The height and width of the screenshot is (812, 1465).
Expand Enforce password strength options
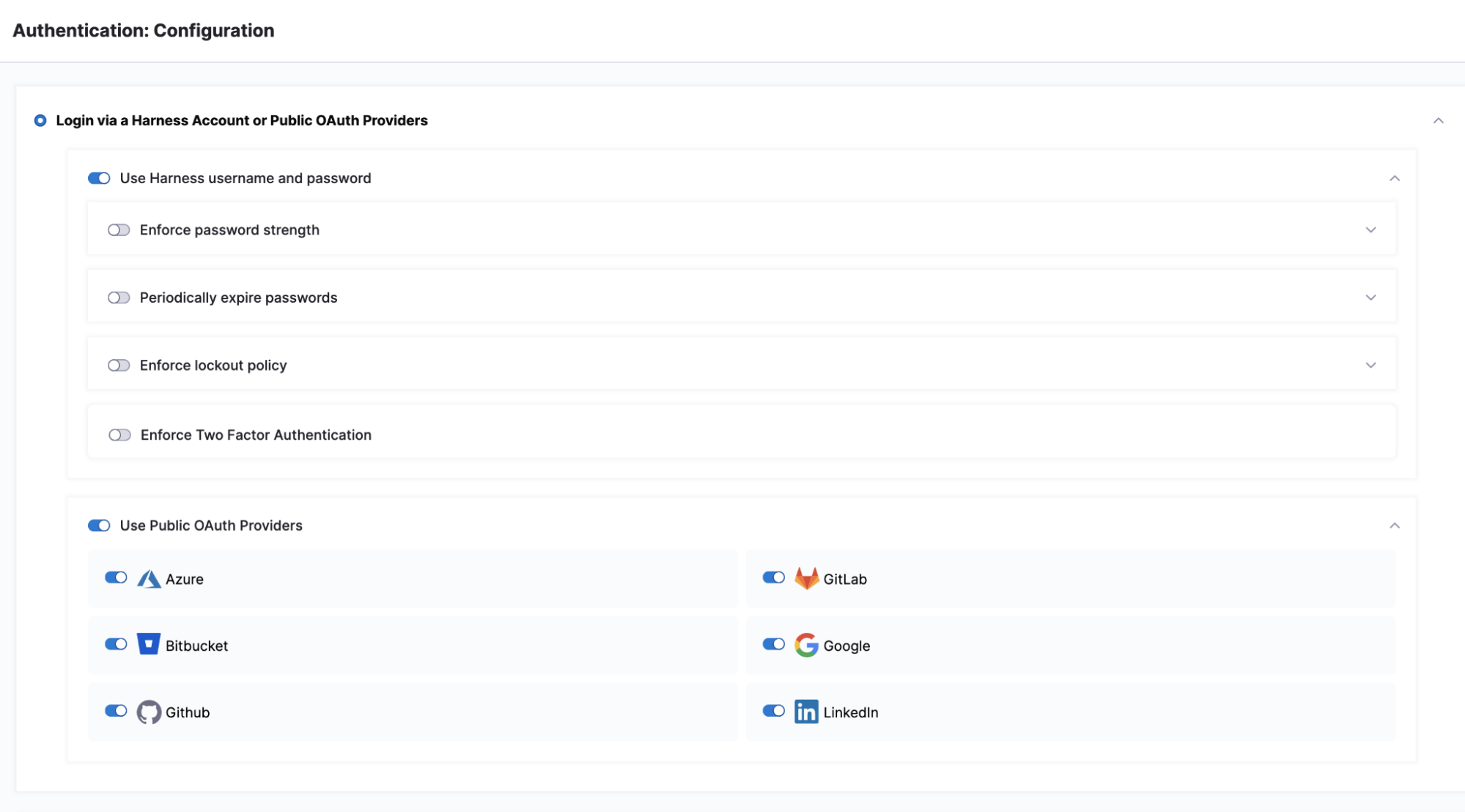pyautogui.click(x=1370, y=229)
